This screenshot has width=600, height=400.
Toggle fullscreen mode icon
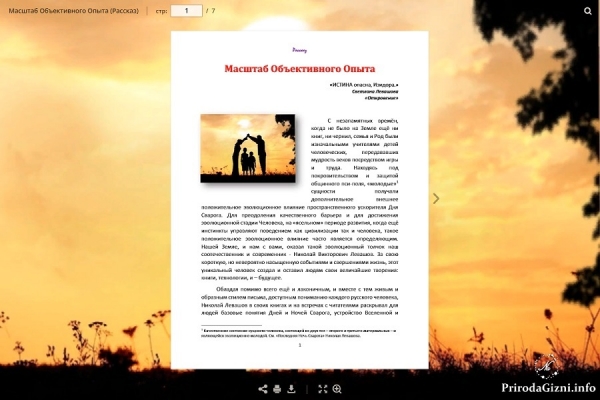323,389
